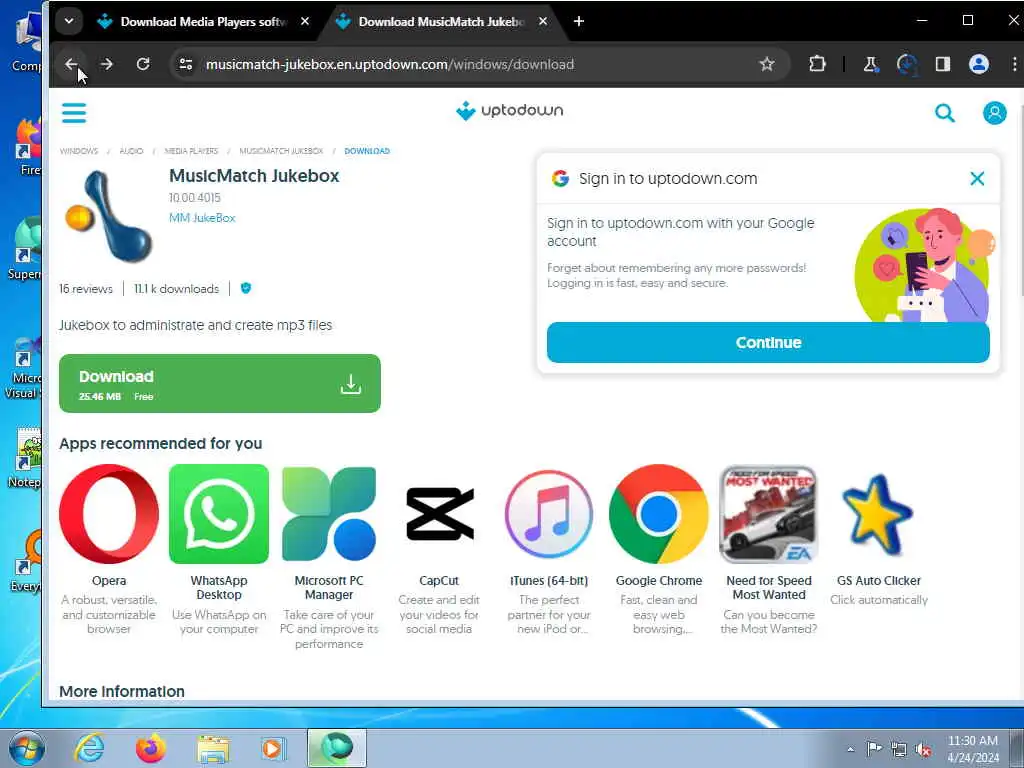The width and height of the screenshot is (1024, 768).
Task: Open Windows Media Player taskbar icon
Action: (272, 748)
